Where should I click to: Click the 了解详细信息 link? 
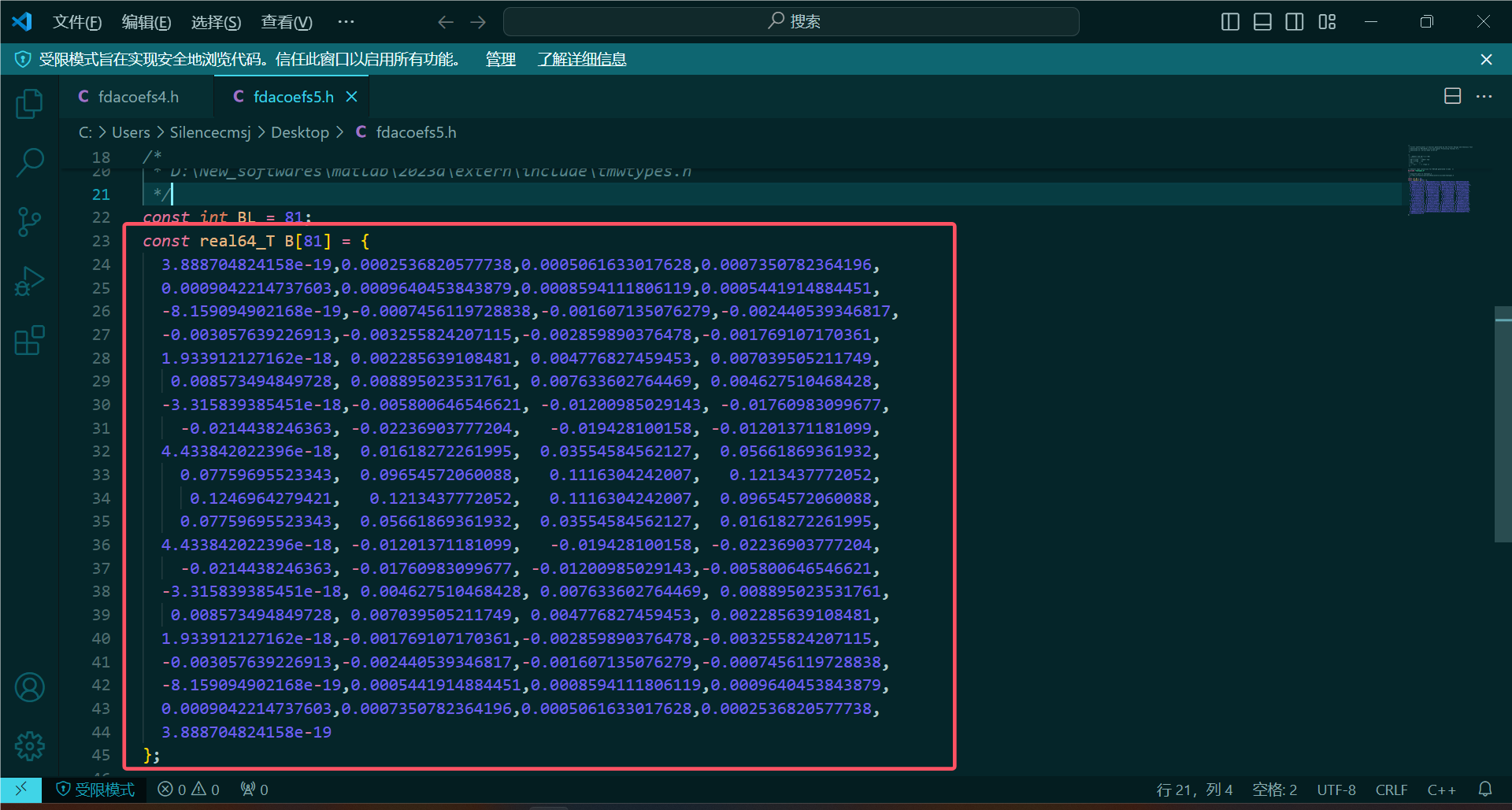pyautogui.click(x=582, y=59)
